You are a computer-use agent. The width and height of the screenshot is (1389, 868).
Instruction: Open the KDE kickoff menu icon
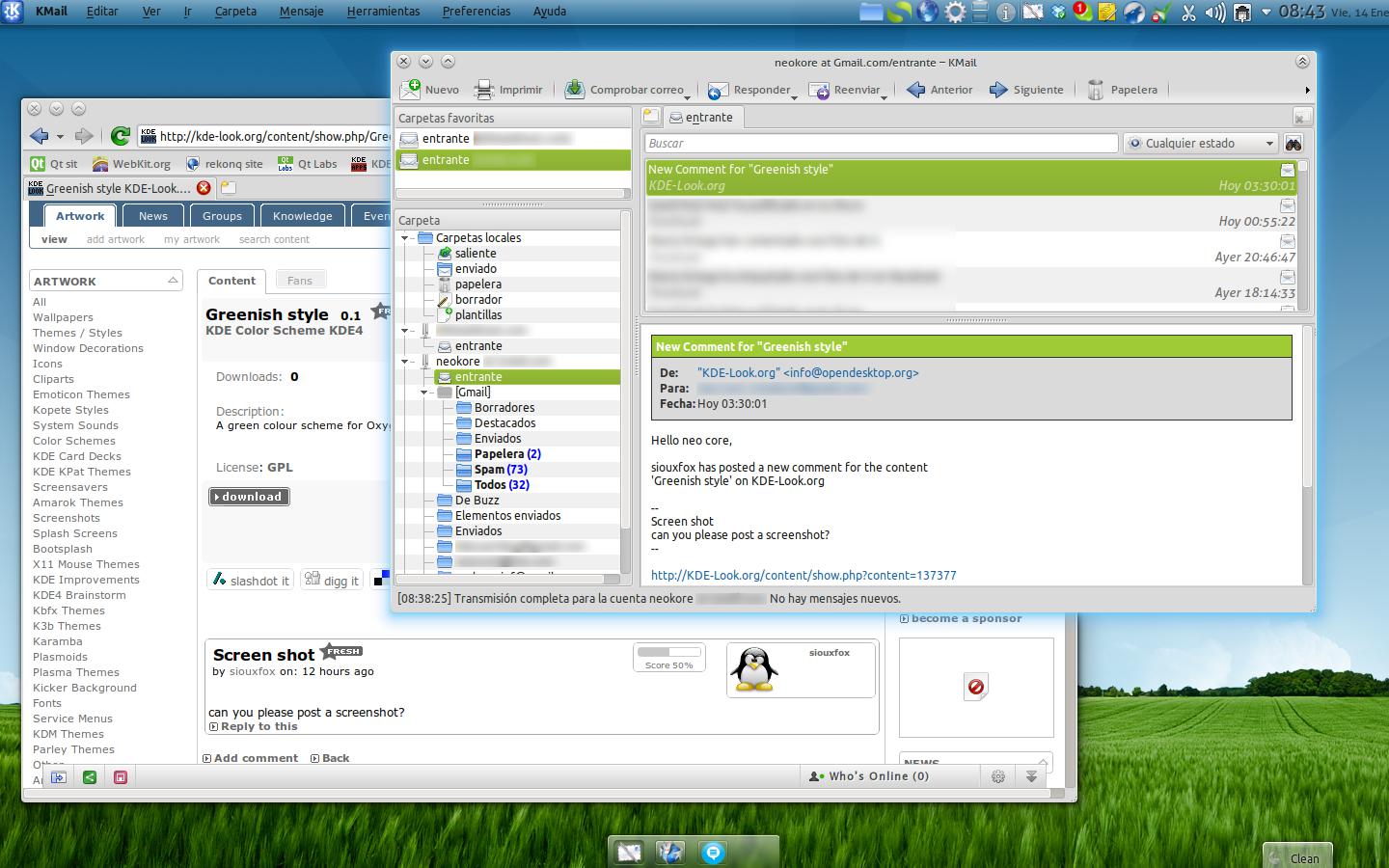click(x=12, y=12)
